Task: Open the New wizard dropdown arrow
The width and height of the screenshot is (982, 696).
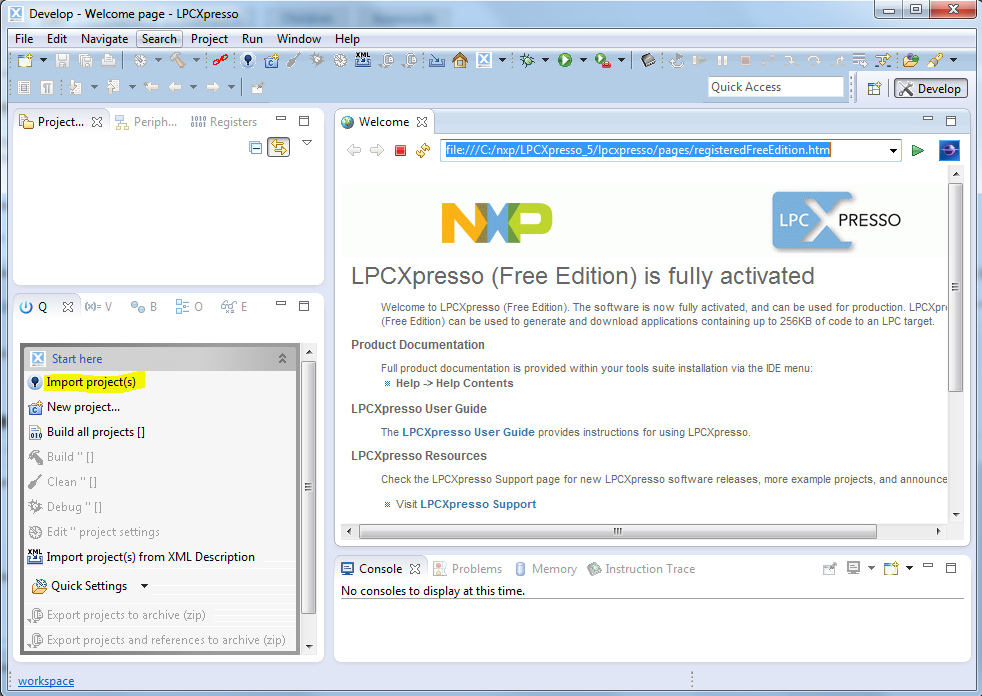Action: (43, 60)
